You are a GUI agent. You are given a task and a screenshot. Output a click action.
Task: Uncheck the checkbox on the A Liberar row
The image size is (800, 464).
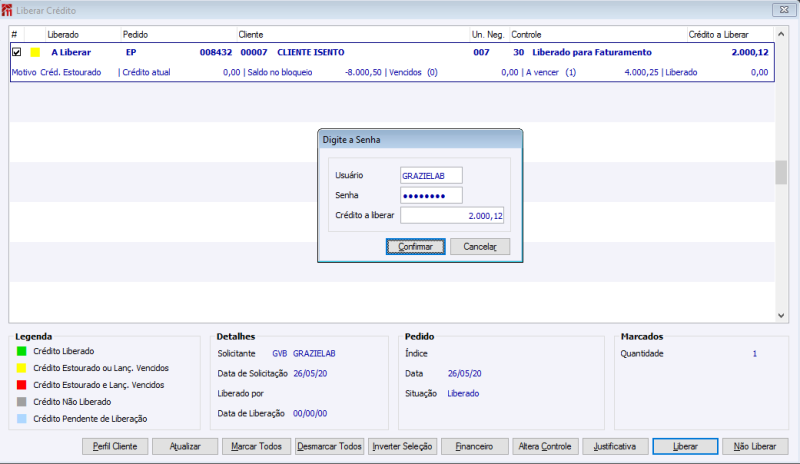click(17, 52)
